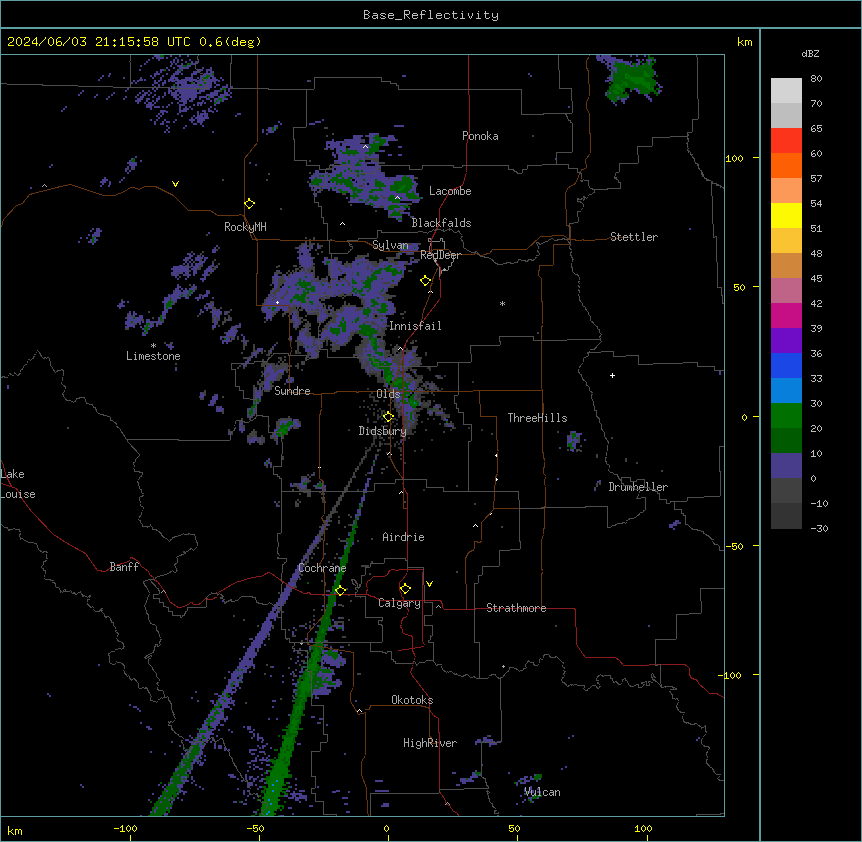Click the yellow diamond marker beside RedDeer

click(426, 281)
